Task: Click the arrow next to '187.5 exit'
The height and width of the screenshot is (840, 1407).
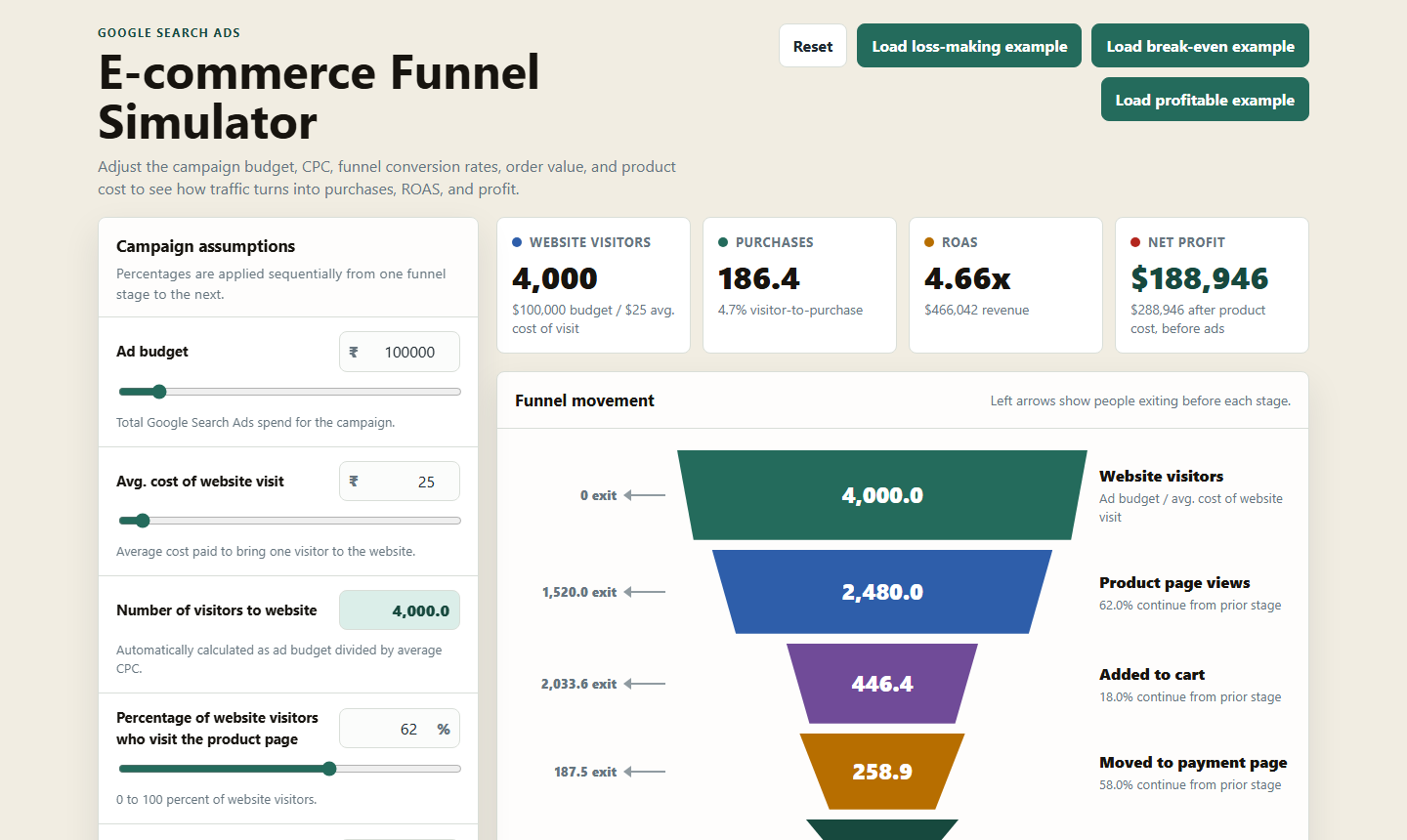Action: click(645, 772)
